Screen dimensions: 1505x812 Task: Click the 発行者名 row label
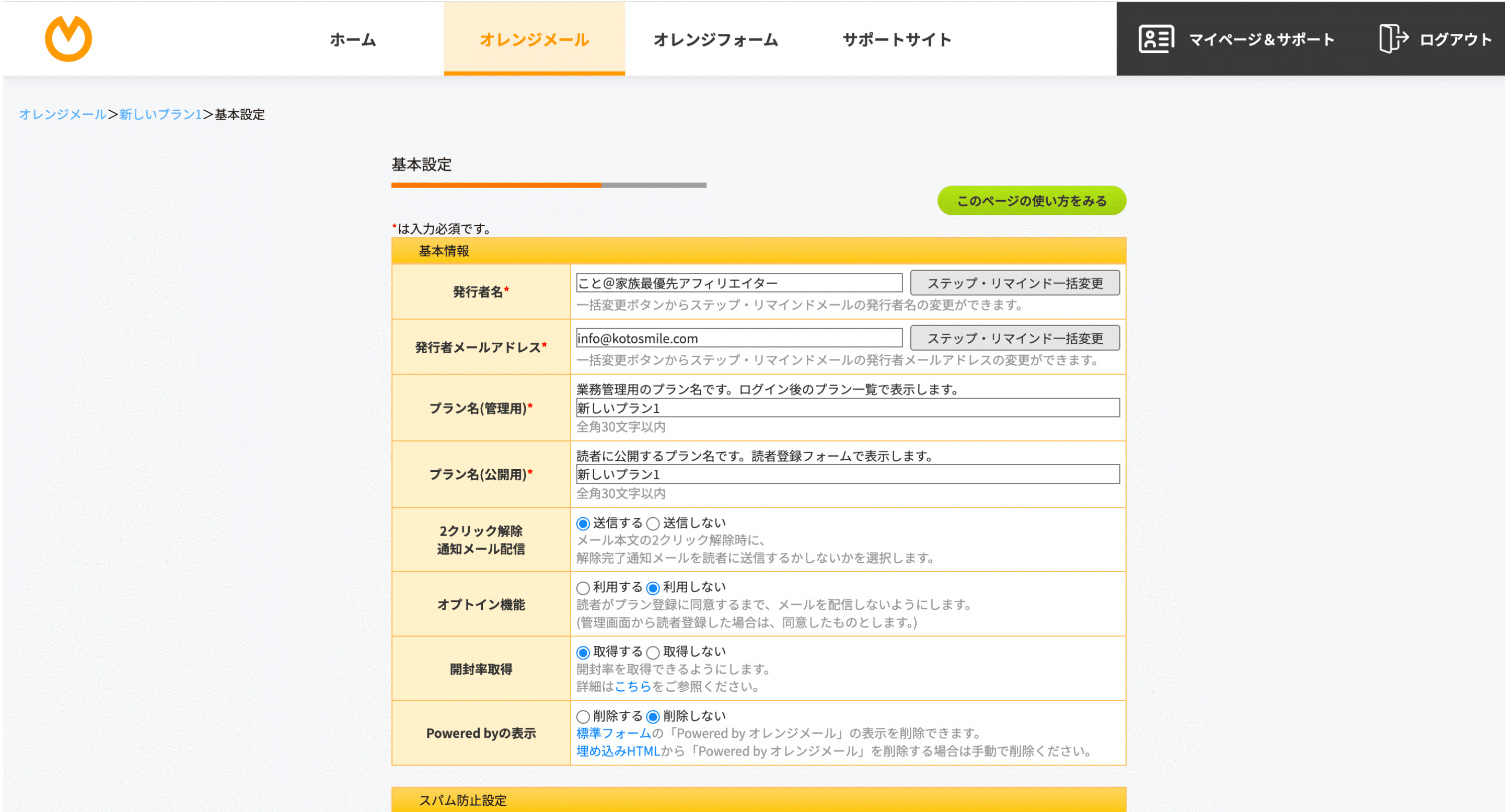coord(481,292)
